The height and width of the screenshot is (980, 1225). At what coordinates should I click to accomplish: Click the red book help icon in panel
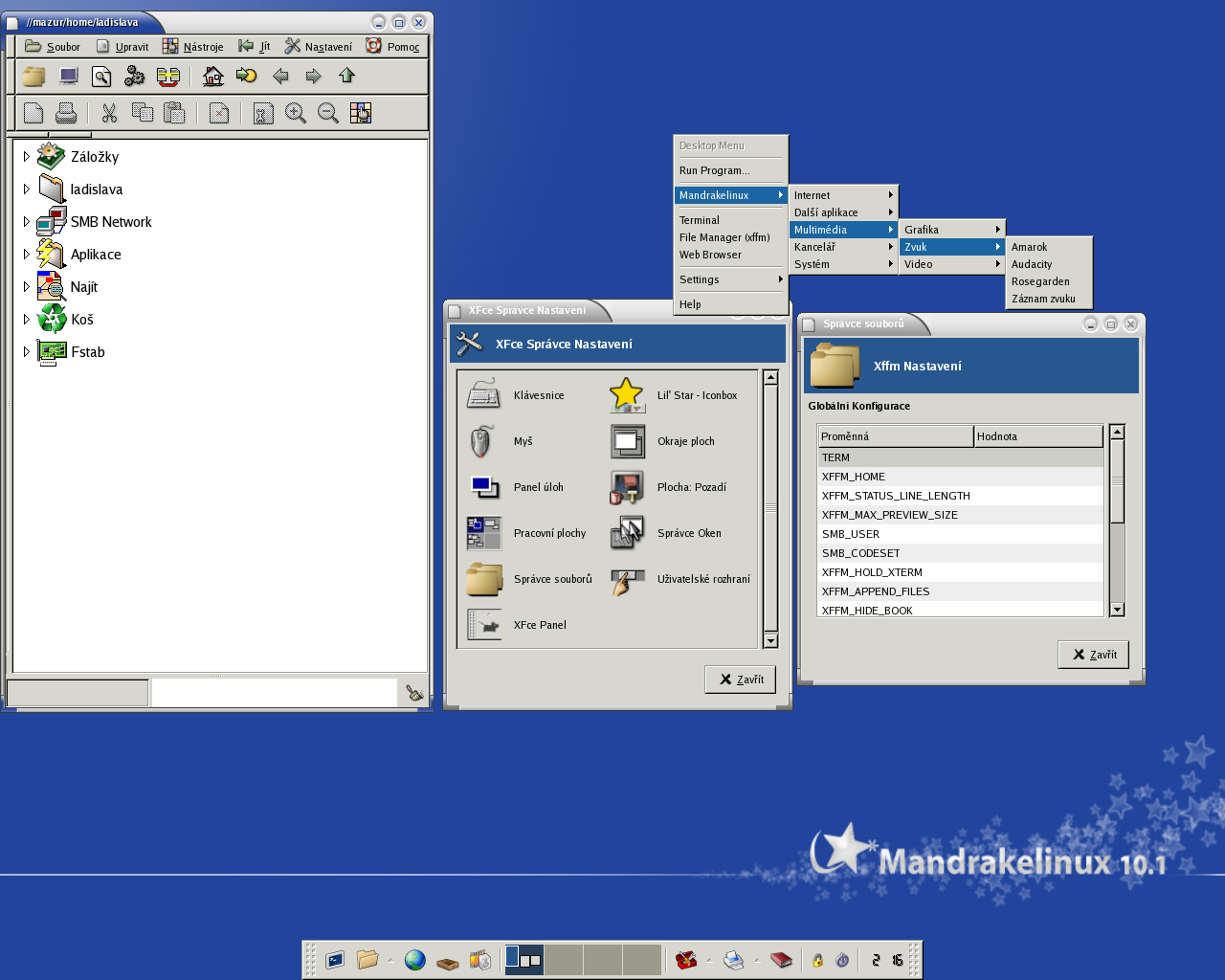[x=782, y=960]
